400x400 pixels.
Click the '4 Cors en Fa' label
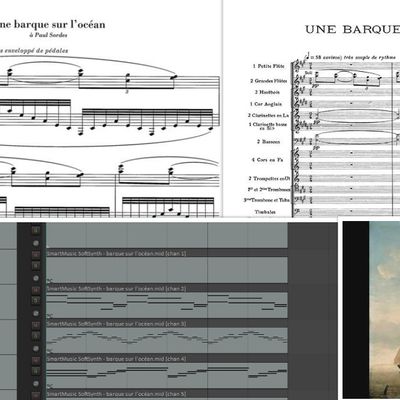pos(267,160)
